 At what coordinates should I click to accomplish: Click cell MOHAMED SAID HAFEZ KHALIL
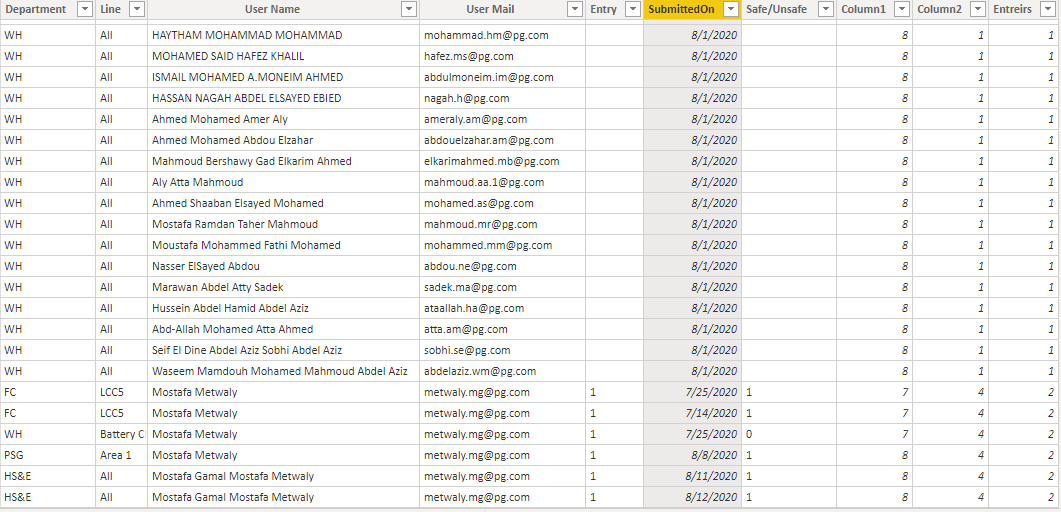point(284,56)
